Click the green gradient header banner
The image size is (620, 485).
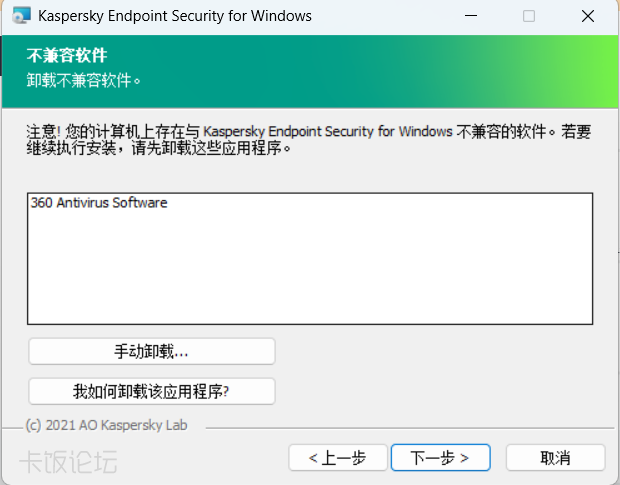coord(400,70)
